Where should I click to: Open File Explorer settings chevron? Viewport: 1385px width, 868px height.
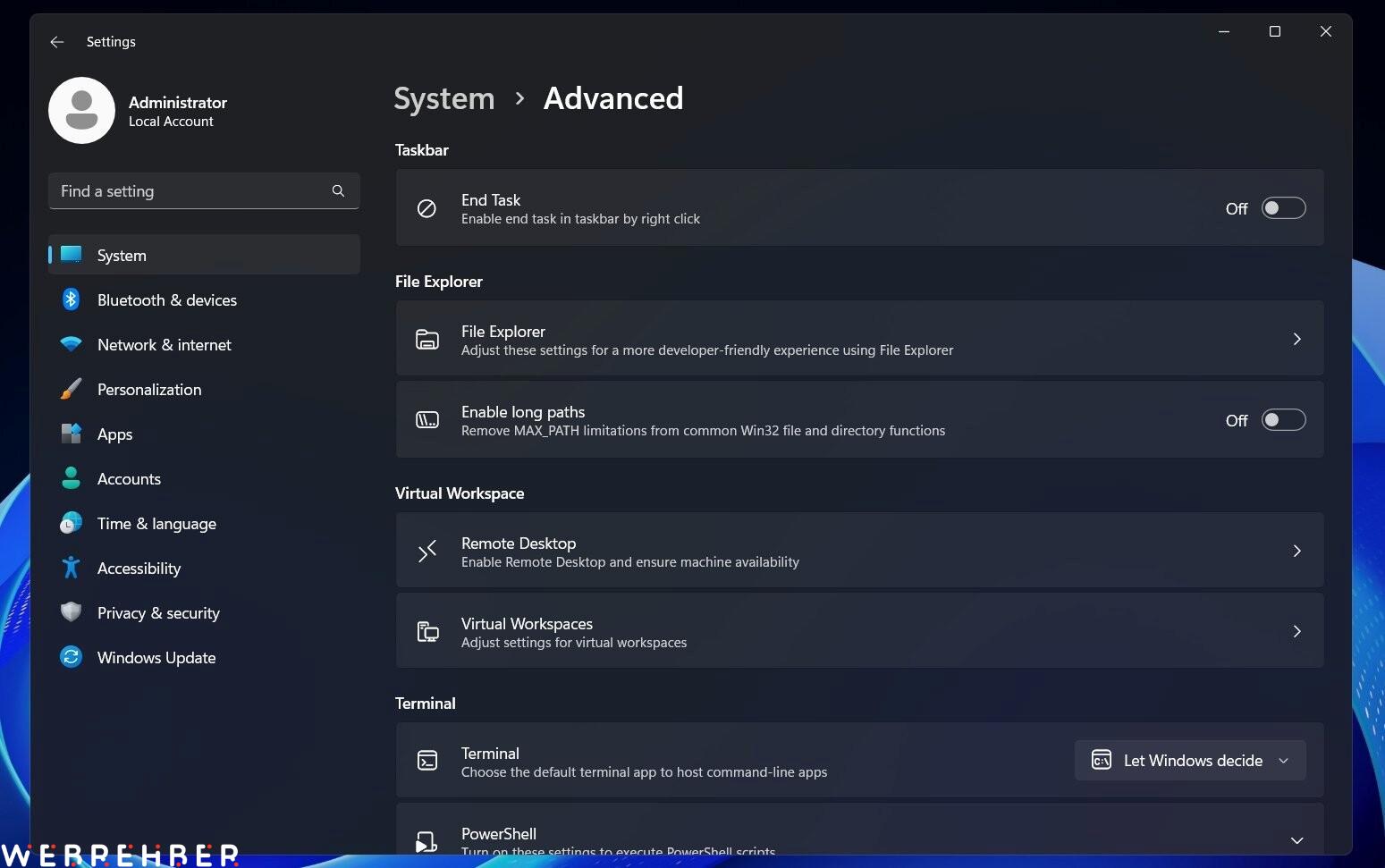click(x=1296, y=339)
